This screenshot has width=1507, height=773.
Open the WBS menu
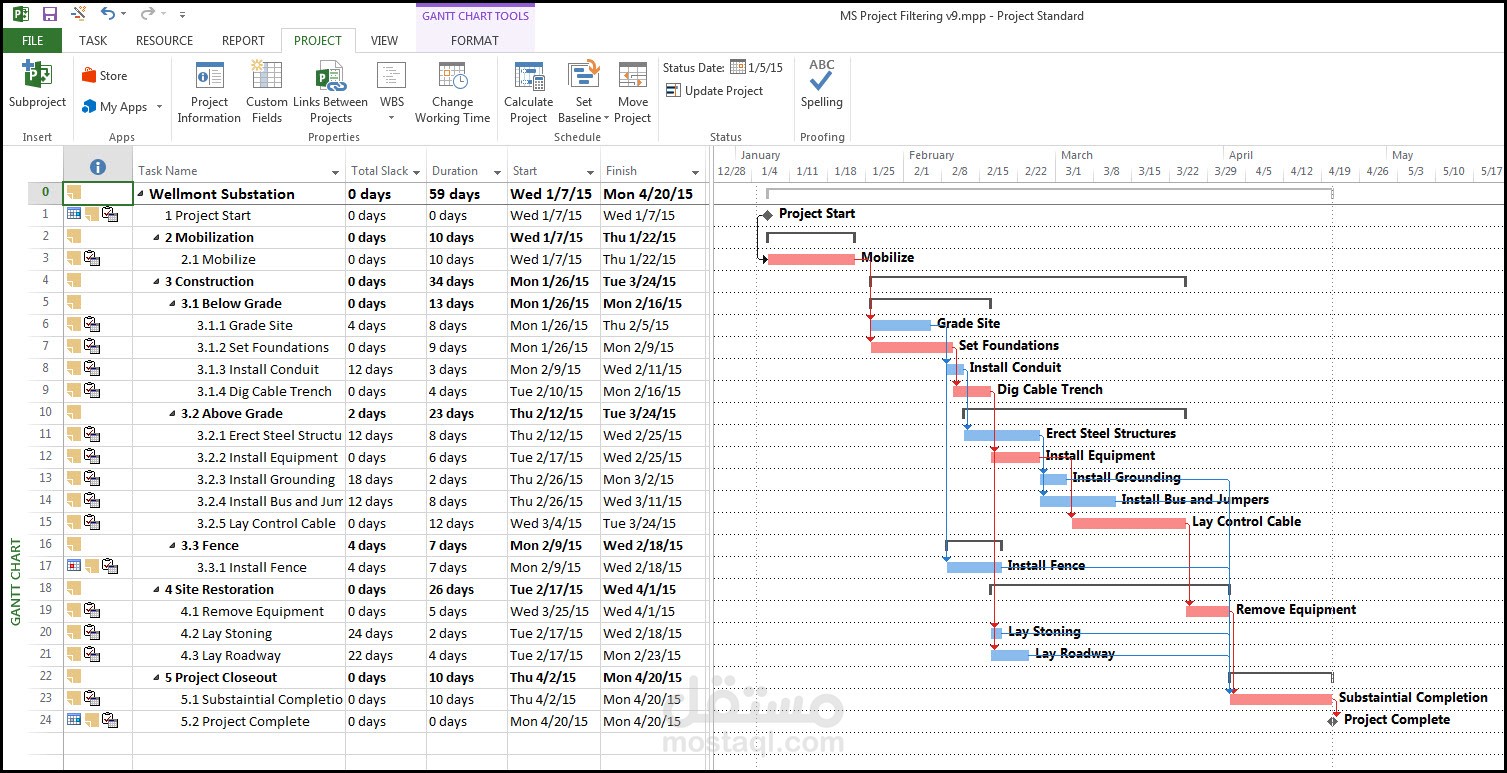click(x=391, y=91)
